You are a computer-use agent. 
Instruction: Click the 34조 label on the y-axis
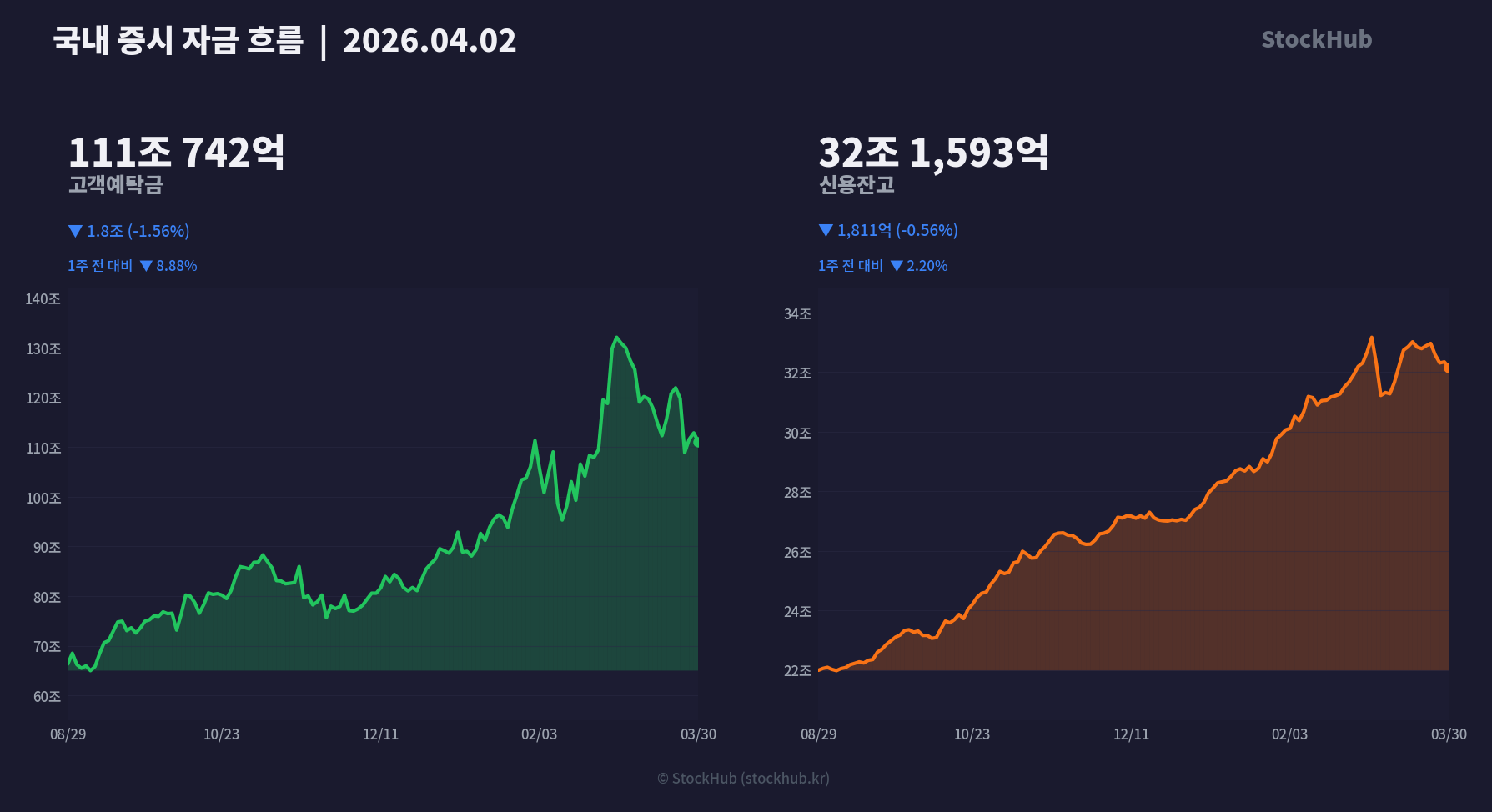(x=797, y=314)
